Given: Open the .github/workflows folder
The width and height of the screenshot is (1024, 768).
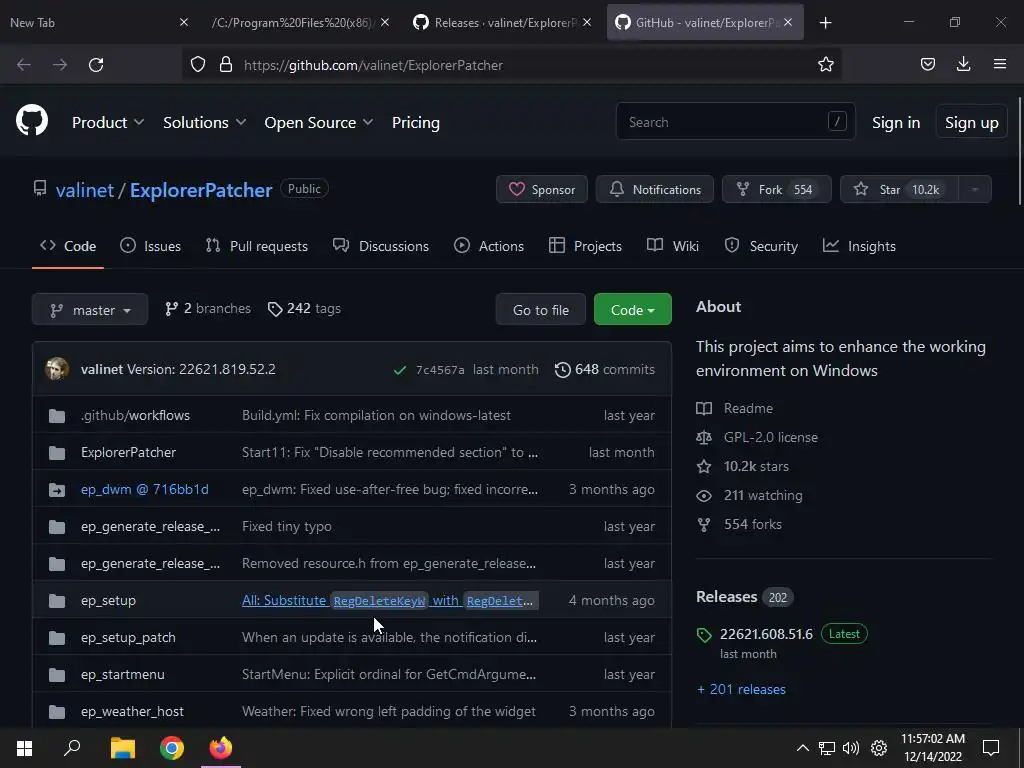Looking at the screenshot, I should (x=135, y=415).
